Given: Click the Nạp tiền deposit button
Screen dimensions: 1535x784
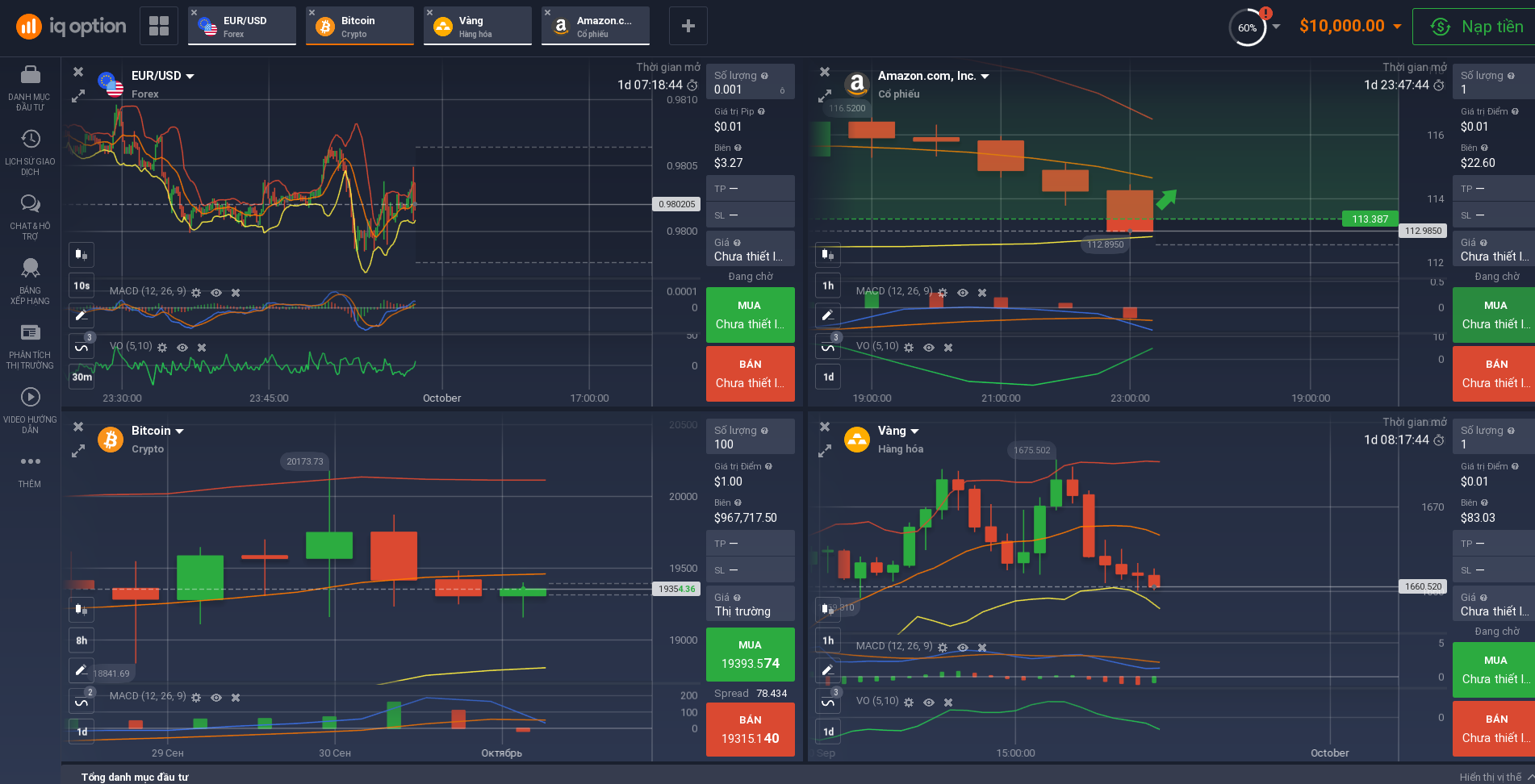Looking at the screenshot, I should pos(1474,27).
